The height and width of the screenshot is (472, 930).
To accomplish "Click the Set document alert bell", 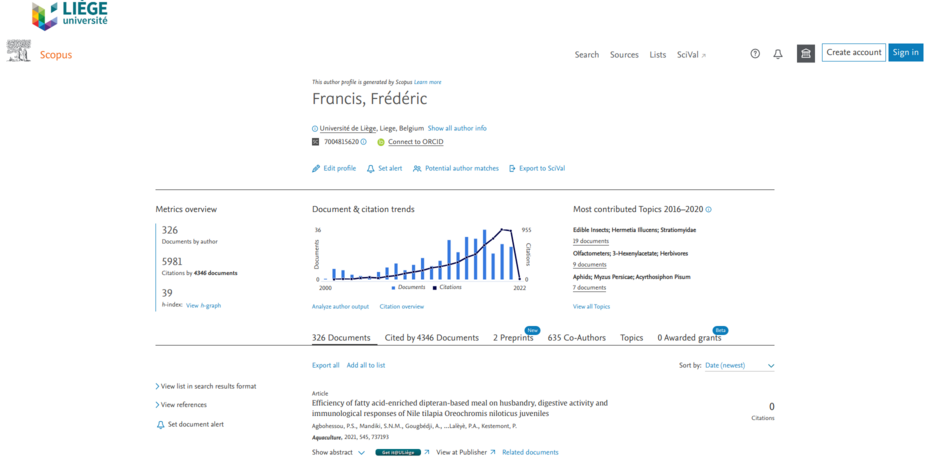I will (160, 425).
